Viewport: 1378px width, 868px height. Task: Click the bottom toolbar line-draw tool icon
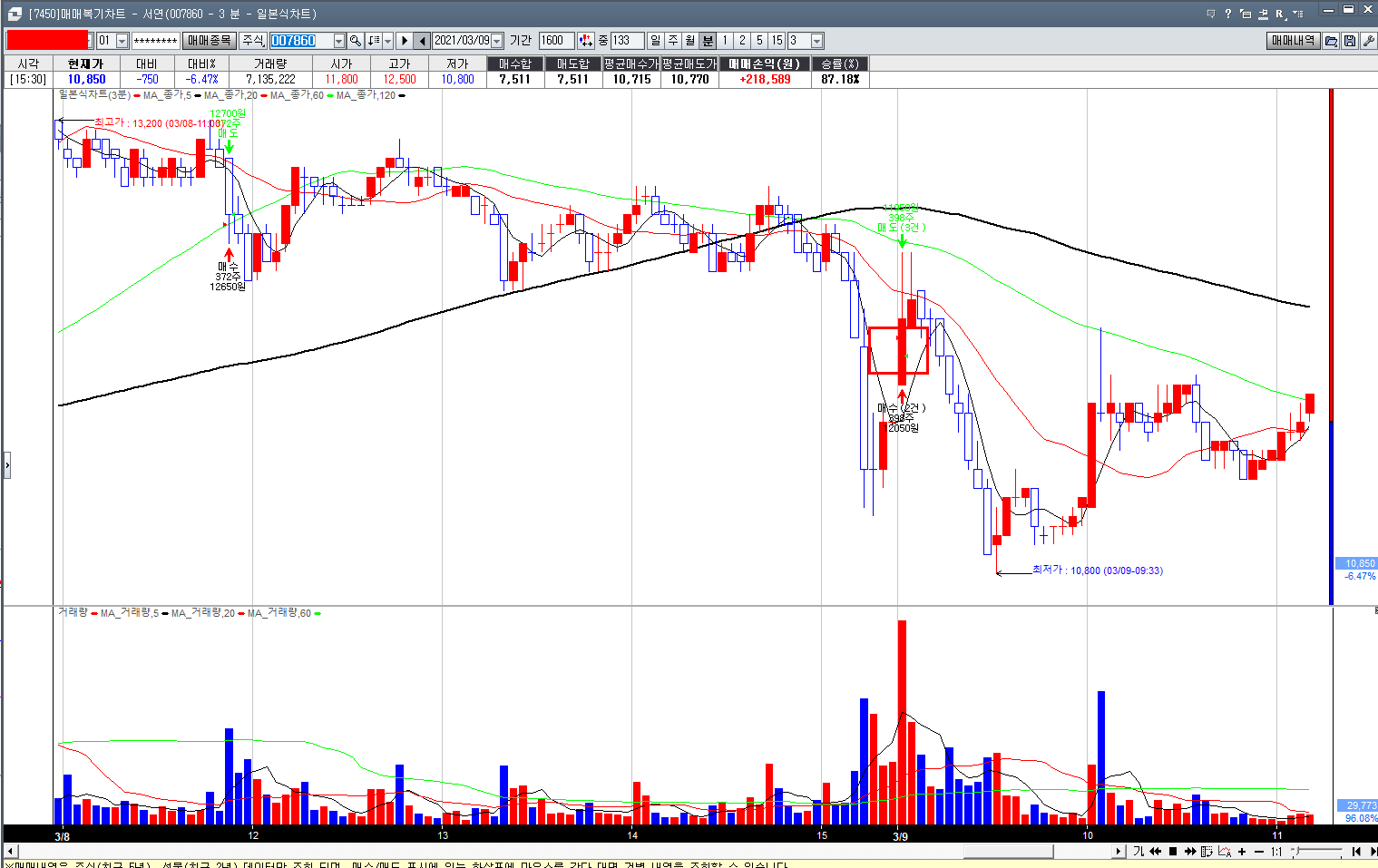pyautogui.click(x=1139, y=852)
